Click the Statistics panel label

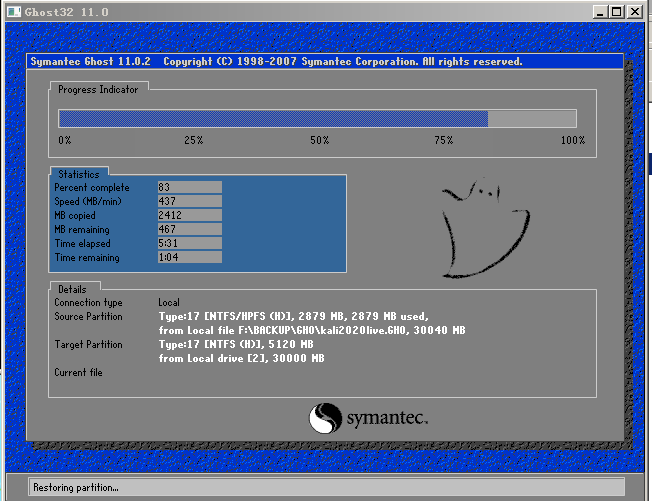(79, 174)
